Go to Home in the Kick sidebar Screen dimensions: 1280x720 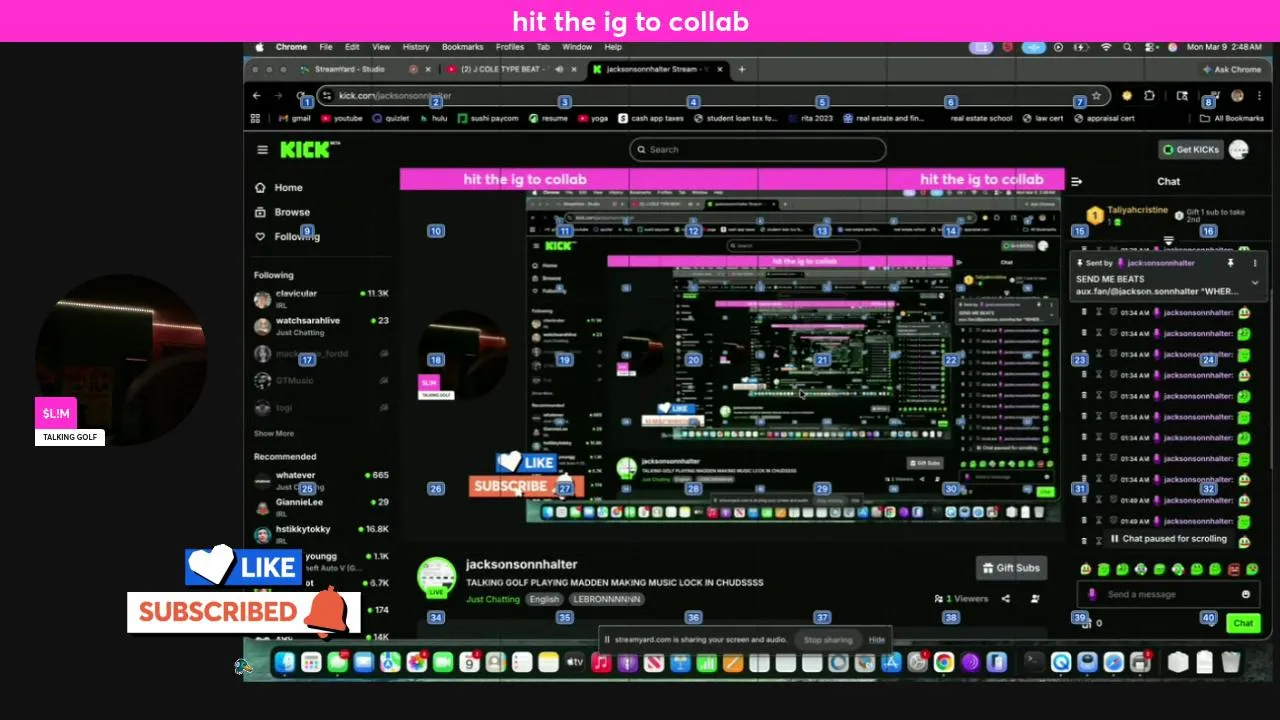click(x=279, y=188)
